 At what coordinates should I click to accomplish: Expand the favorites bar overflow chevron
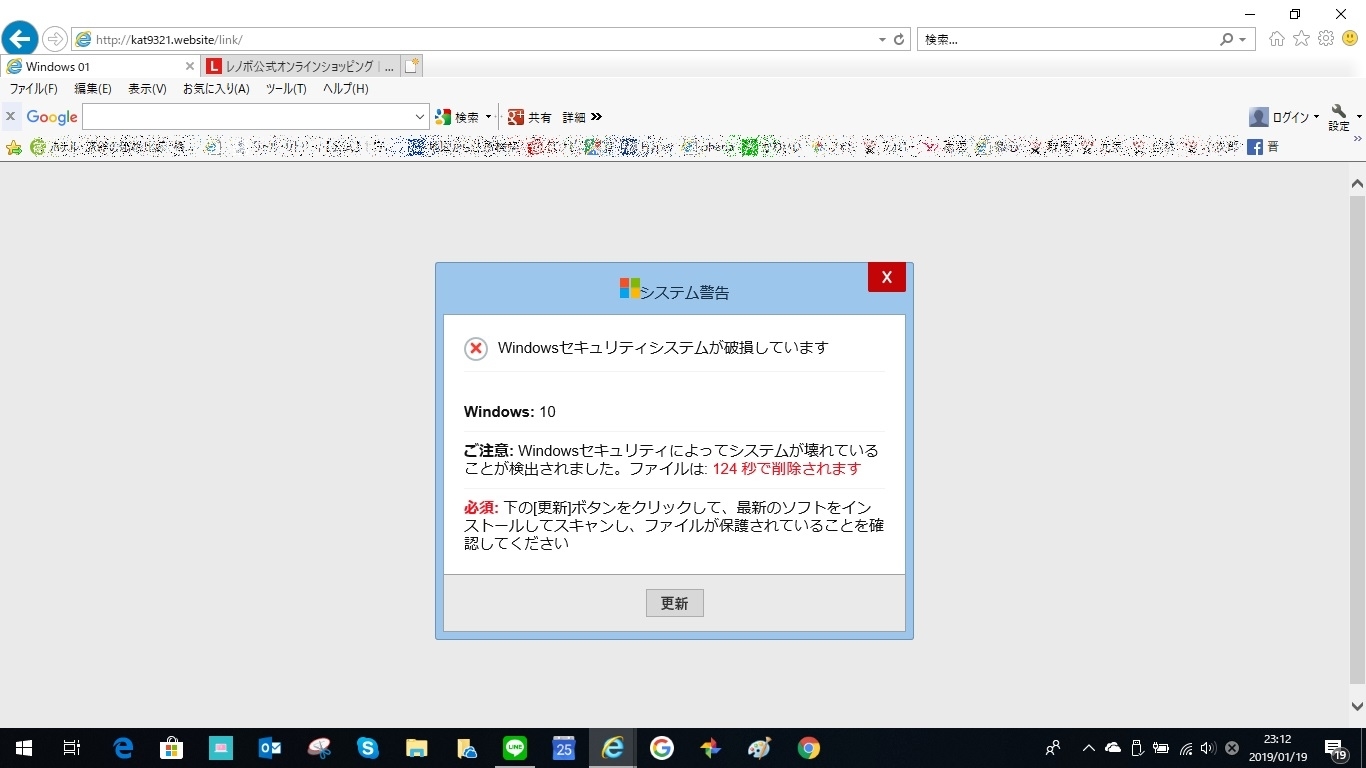[x=1357, y=140]
